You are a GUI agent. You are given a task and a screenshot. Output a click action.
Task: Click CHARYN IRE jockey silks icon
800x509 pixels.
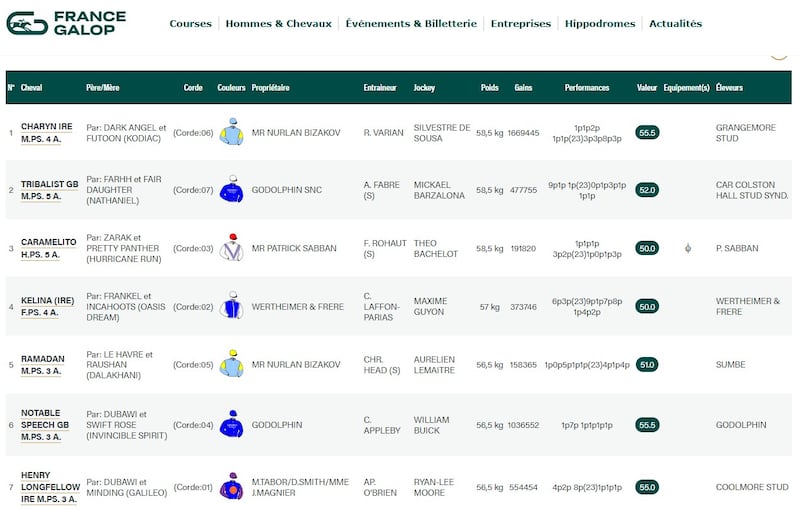tap(232, 132)
